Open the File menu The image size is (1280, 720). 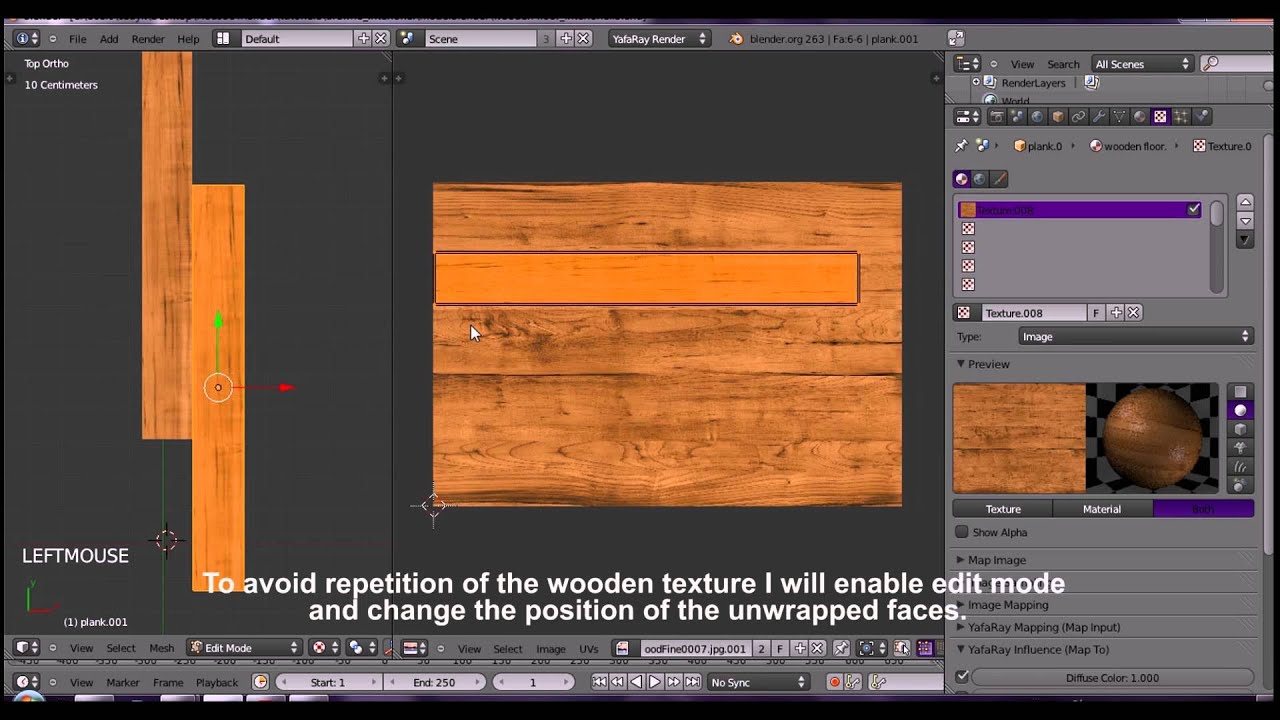pos(77,39)
